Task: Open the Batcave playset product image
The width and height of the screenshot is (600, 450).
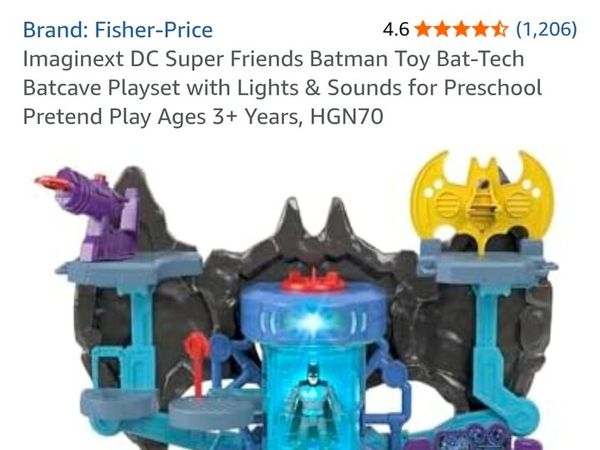Action: pos(297,300)
